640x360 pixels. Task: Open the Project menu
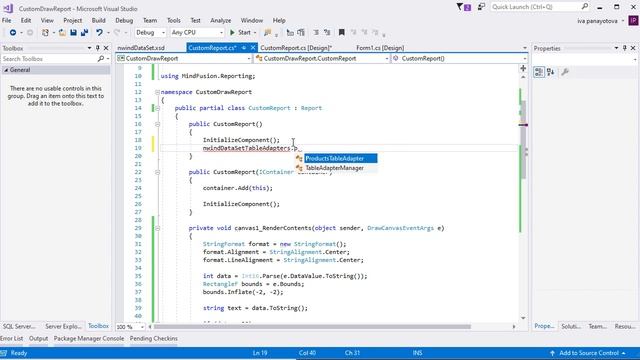[x=72, y=20]
